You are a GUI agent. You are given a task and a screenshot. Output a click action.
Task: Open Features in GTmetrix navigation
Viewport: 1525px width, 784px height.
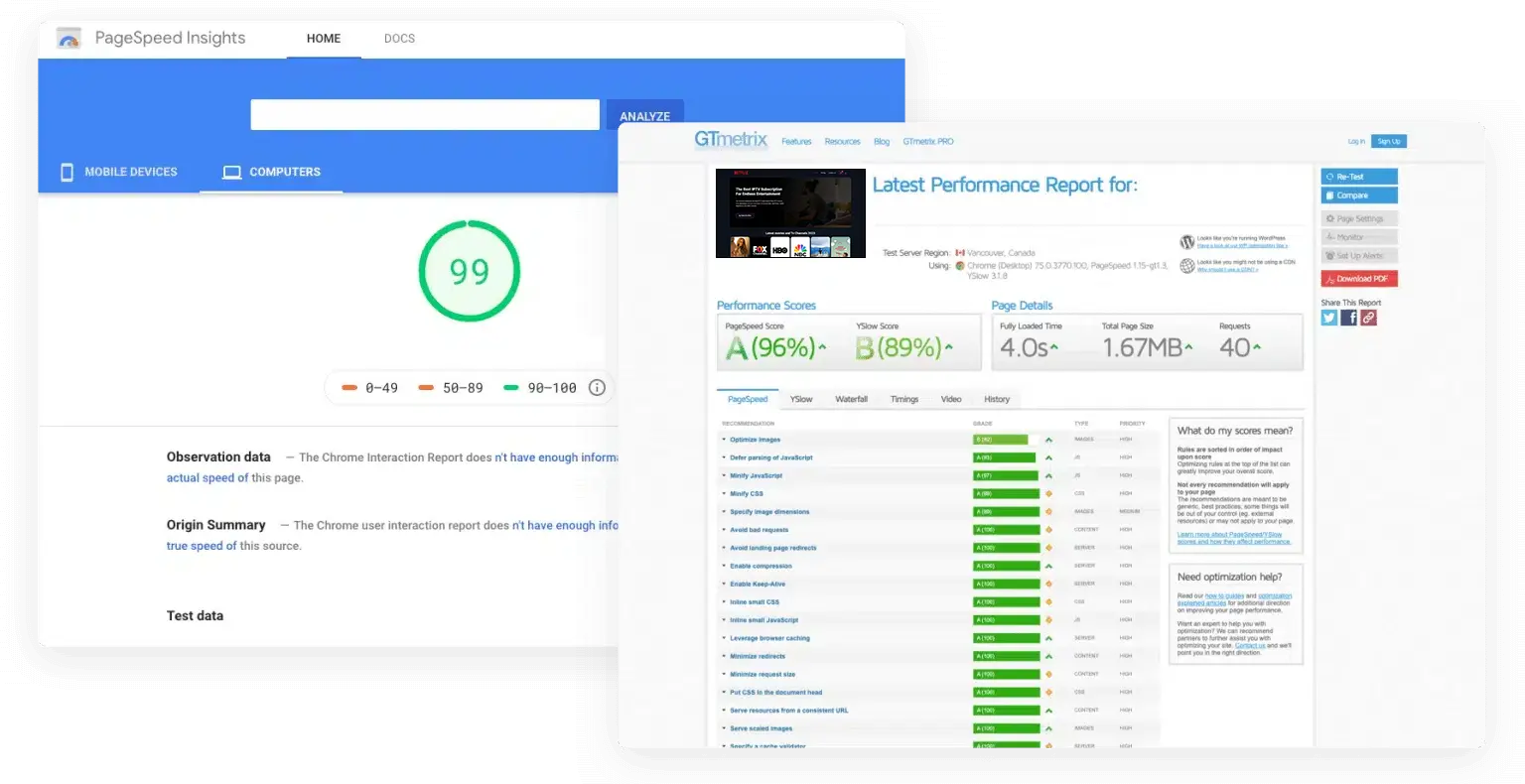tap(796, 142)
